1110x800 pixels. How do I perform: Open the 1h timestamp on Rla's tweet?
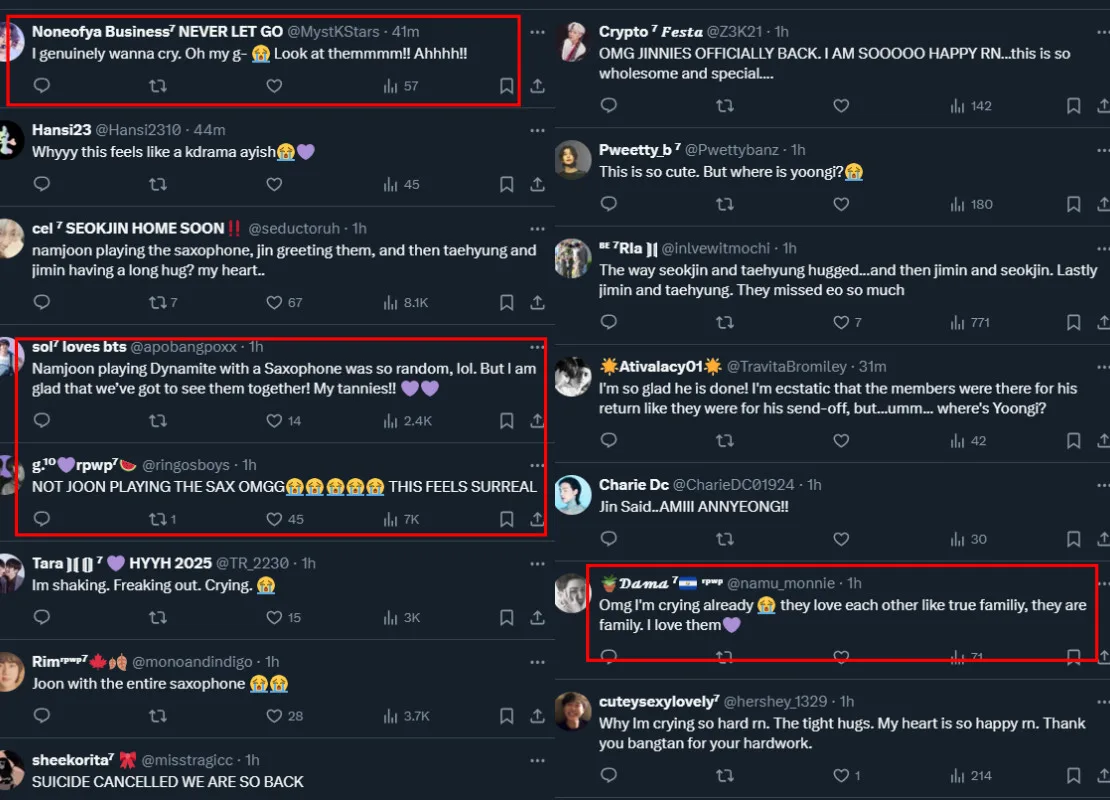pos(789,248)
